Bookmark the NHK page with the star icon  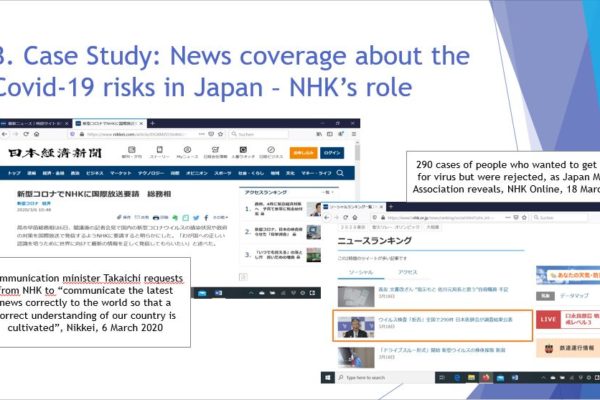tap(524, 217)
